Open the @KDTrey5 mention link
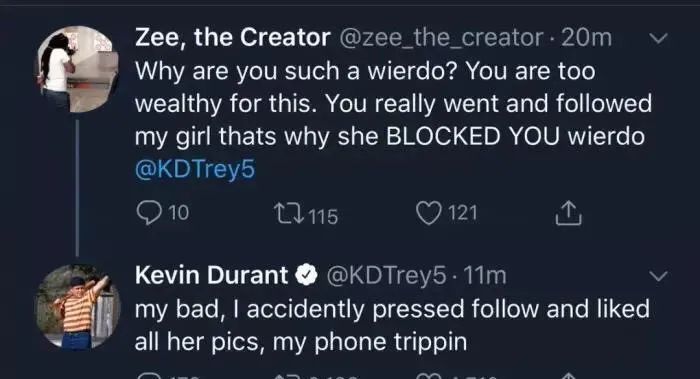This screenshot has height=379, width=700. click(x=195, y=169)
